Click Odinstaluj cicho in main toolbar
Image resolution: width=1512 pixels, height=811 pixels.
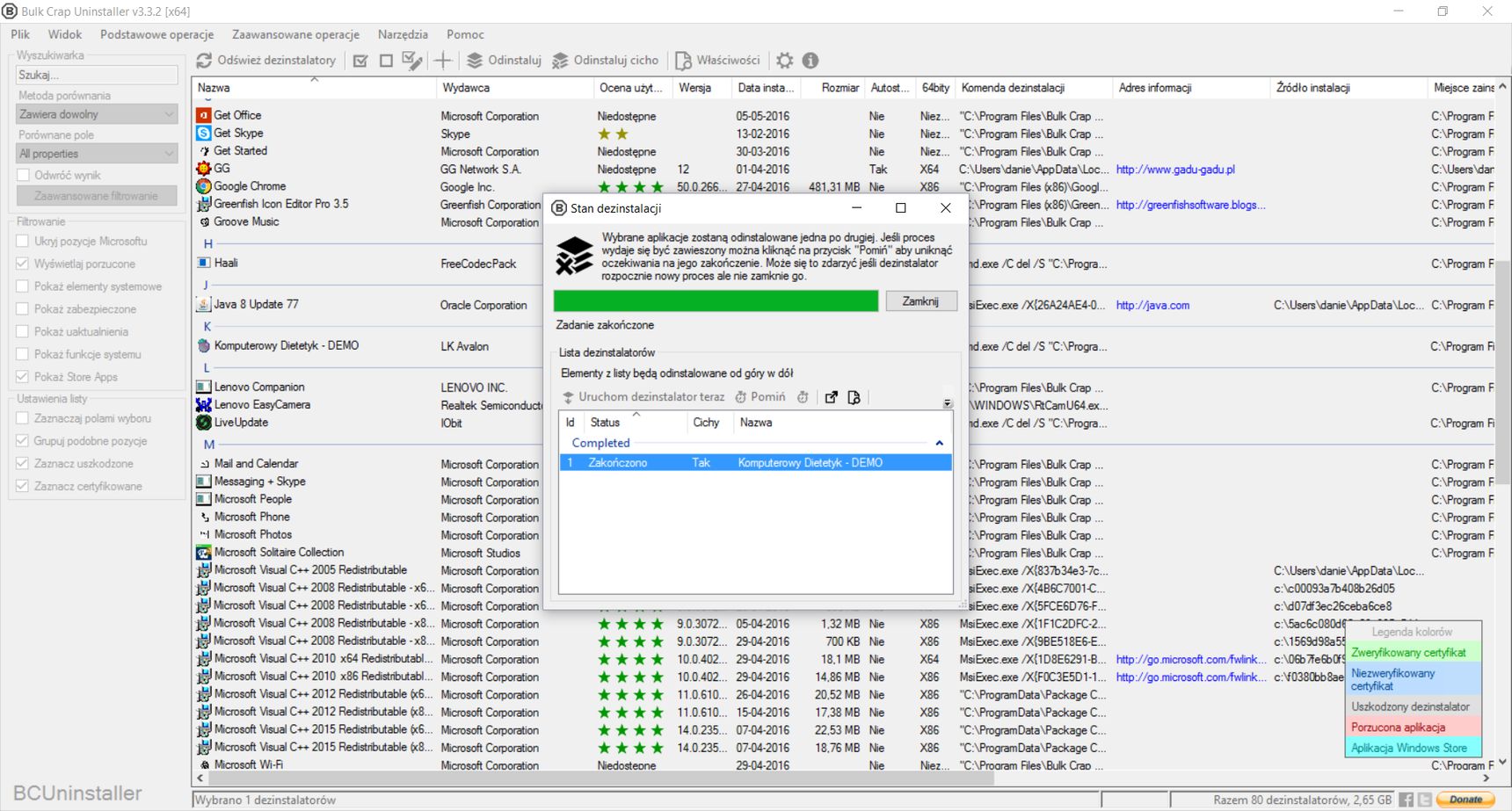[605, 61]
